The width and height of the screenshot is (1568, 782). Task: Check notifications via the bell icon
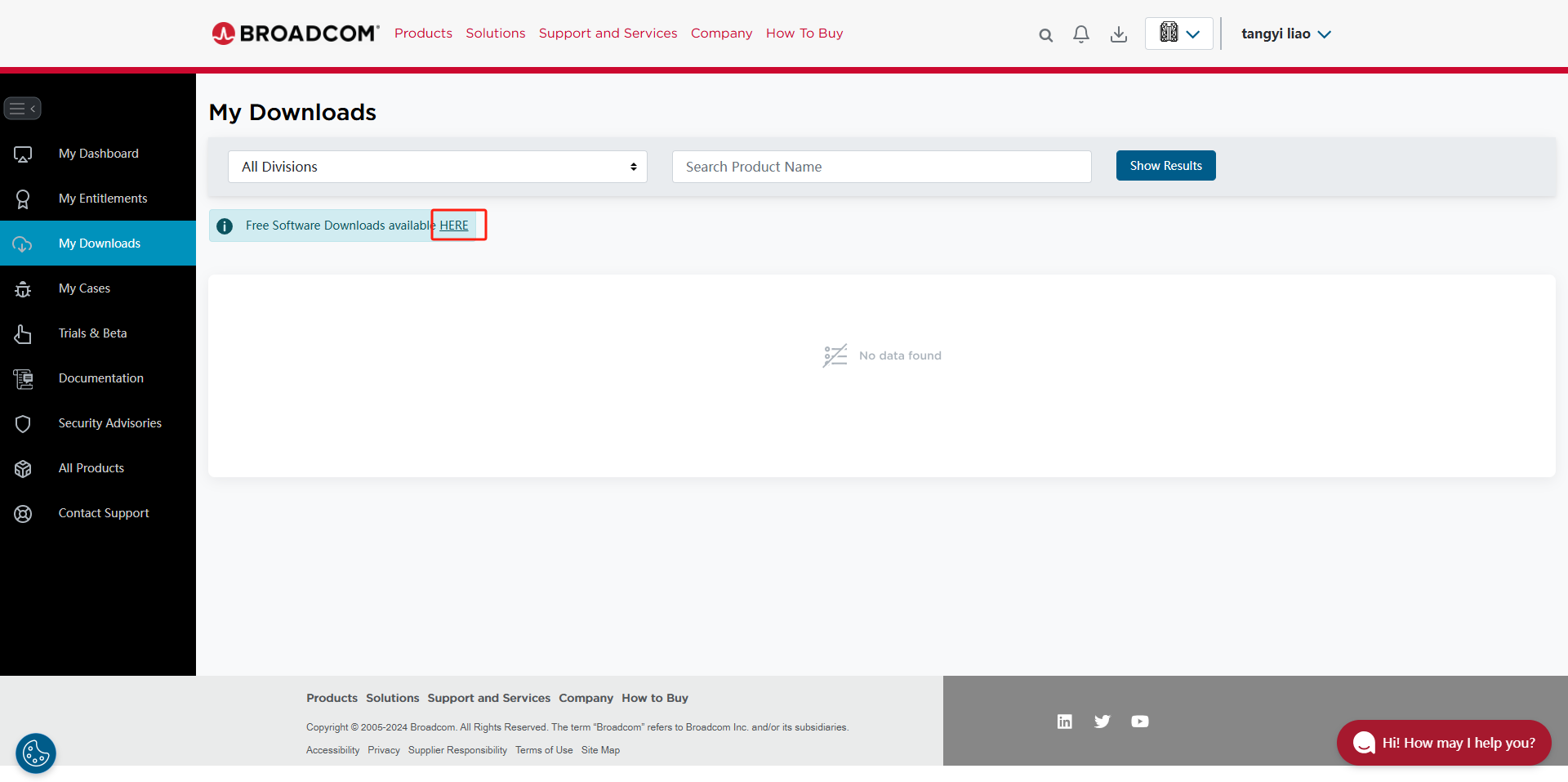pos(1081,34)
